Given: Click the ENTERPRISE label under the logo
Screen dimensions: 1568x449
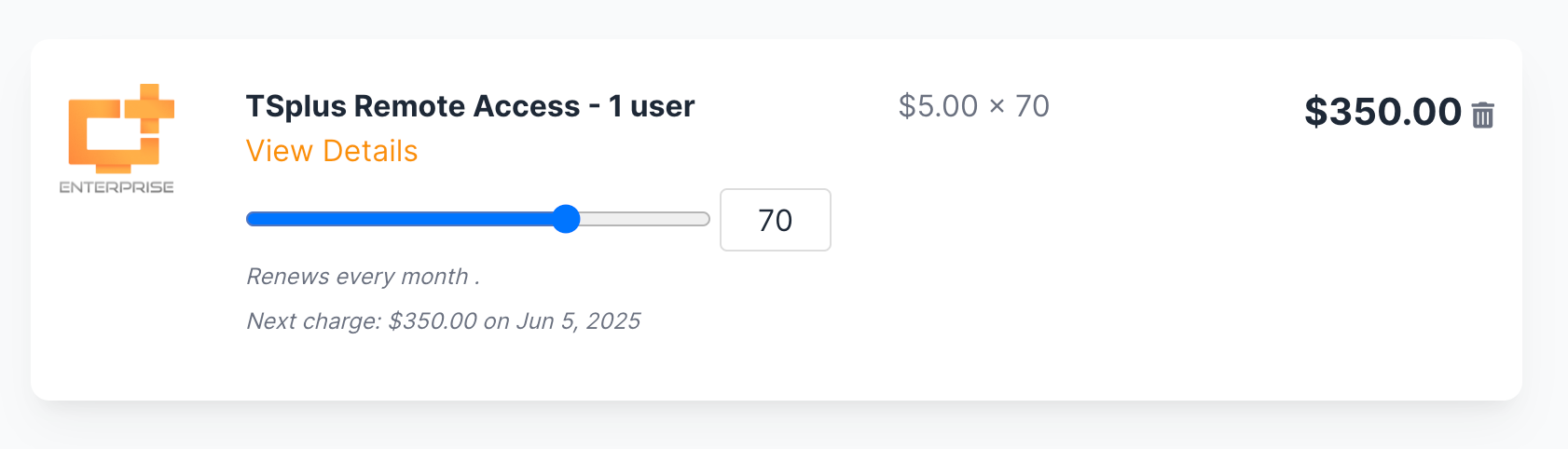Looking at the screenshot, I should [117, 187].
